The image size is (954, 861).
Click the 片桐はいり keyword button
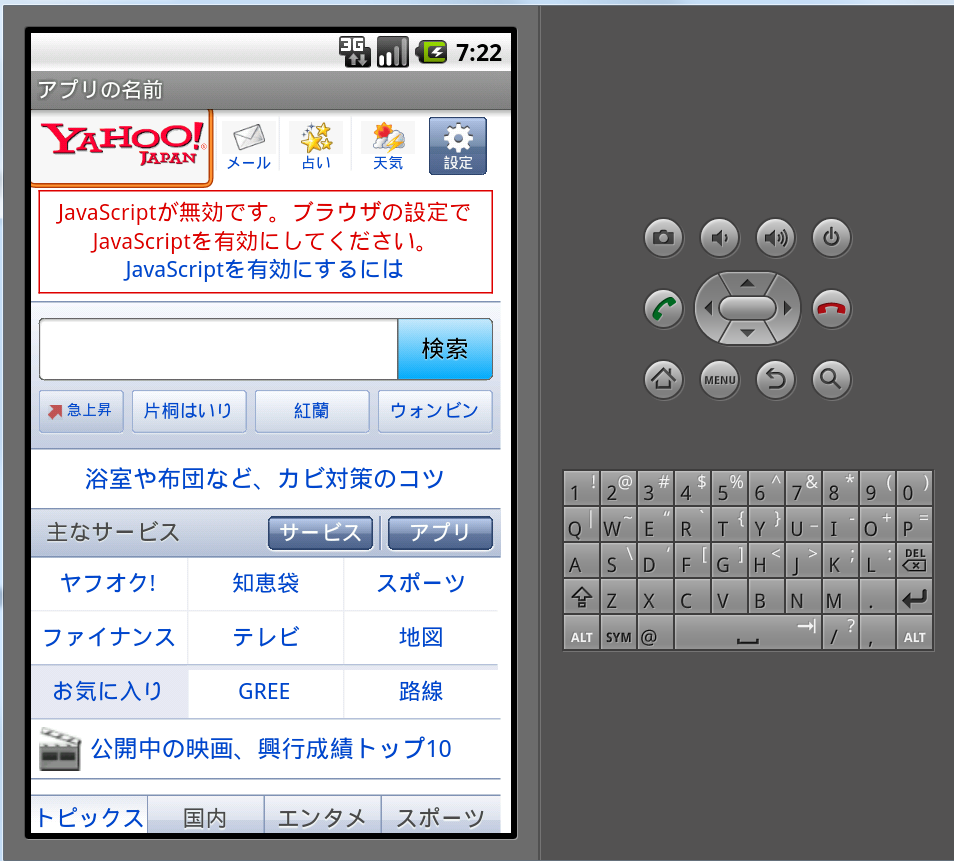point(189,411)
